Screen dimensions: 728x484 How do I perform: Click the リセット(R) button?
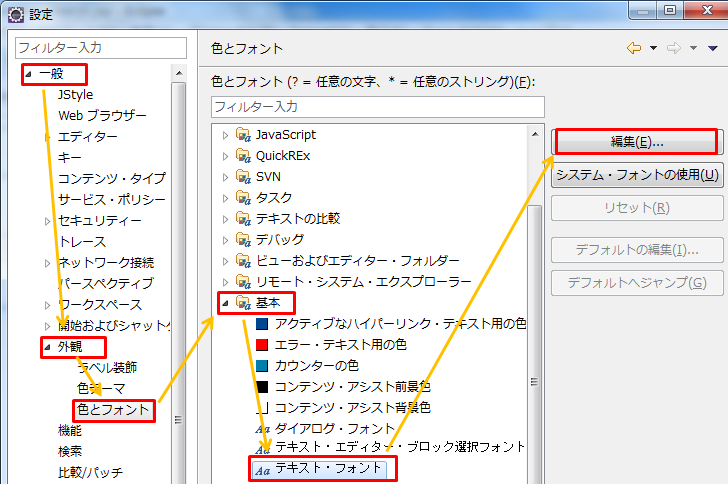(x=637, y=208)
